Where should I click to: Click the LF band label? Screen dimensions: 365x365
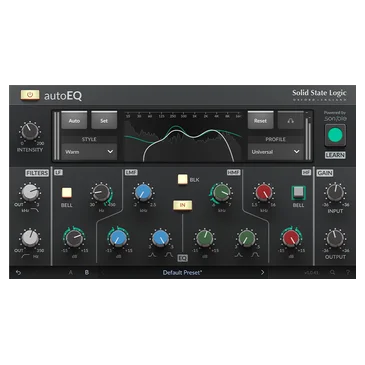pyautogui.click(x=58, y=172)
